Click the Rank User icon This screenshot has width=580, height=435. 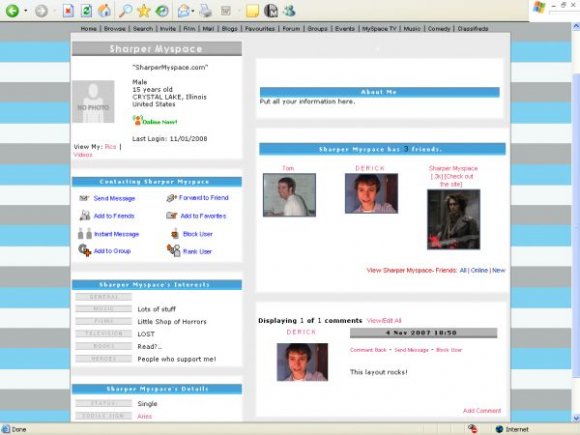click(173, 250)
